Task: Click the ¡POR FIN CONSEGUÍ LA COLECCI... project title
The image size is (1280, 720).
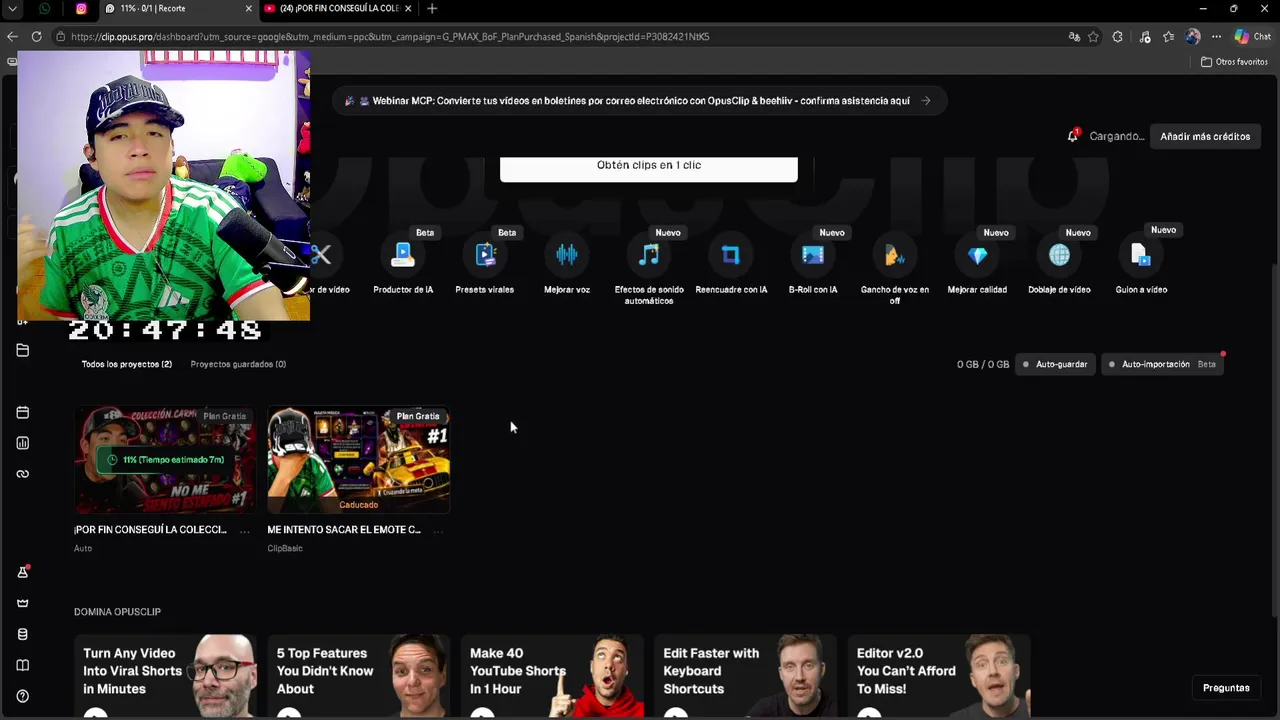Action: pos(150,530)
